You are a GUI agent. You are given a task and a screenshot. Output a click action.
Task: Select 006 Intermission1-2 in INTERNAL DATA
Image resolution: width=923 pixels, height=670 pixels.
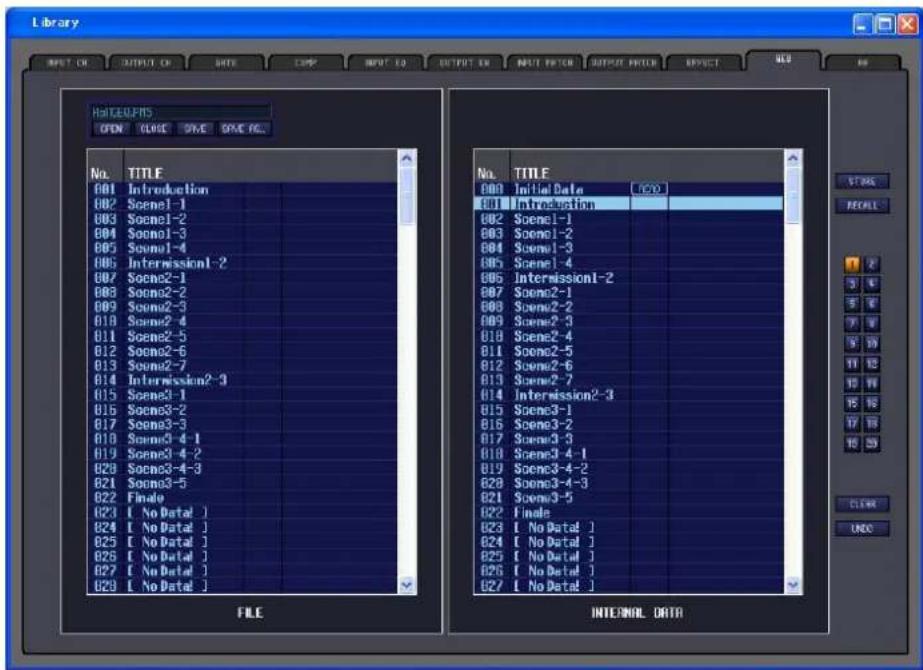point(629,278)
